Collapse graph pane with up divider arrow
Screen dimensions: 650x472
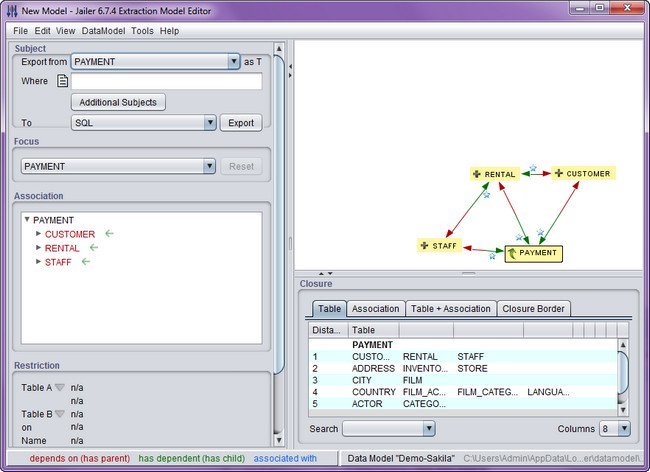coord(321,274)
